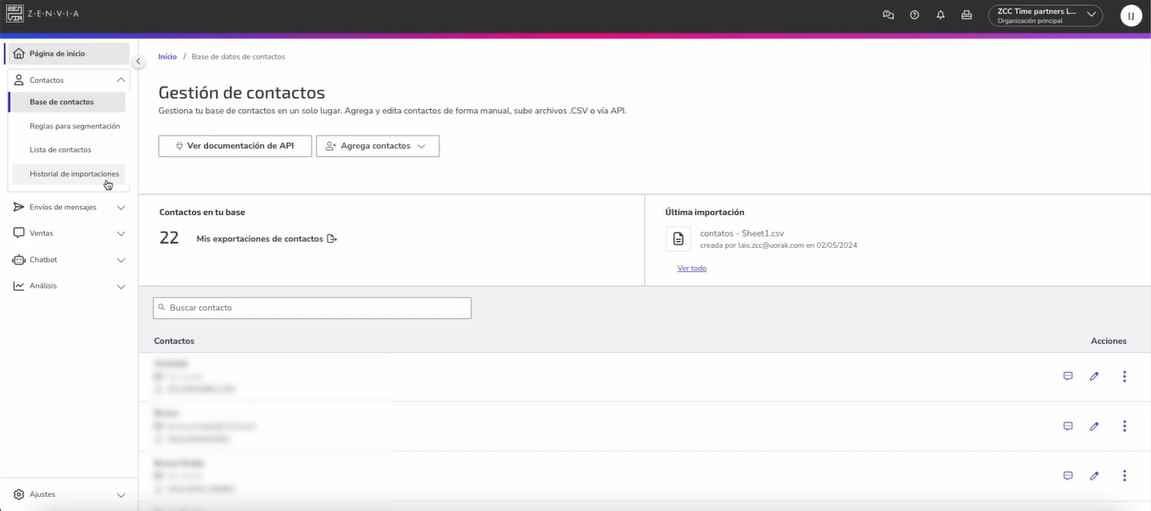The height and width of the screenshot is (511, 1151).
Task: Open chat for the second contact
Action: point(1068,426)
